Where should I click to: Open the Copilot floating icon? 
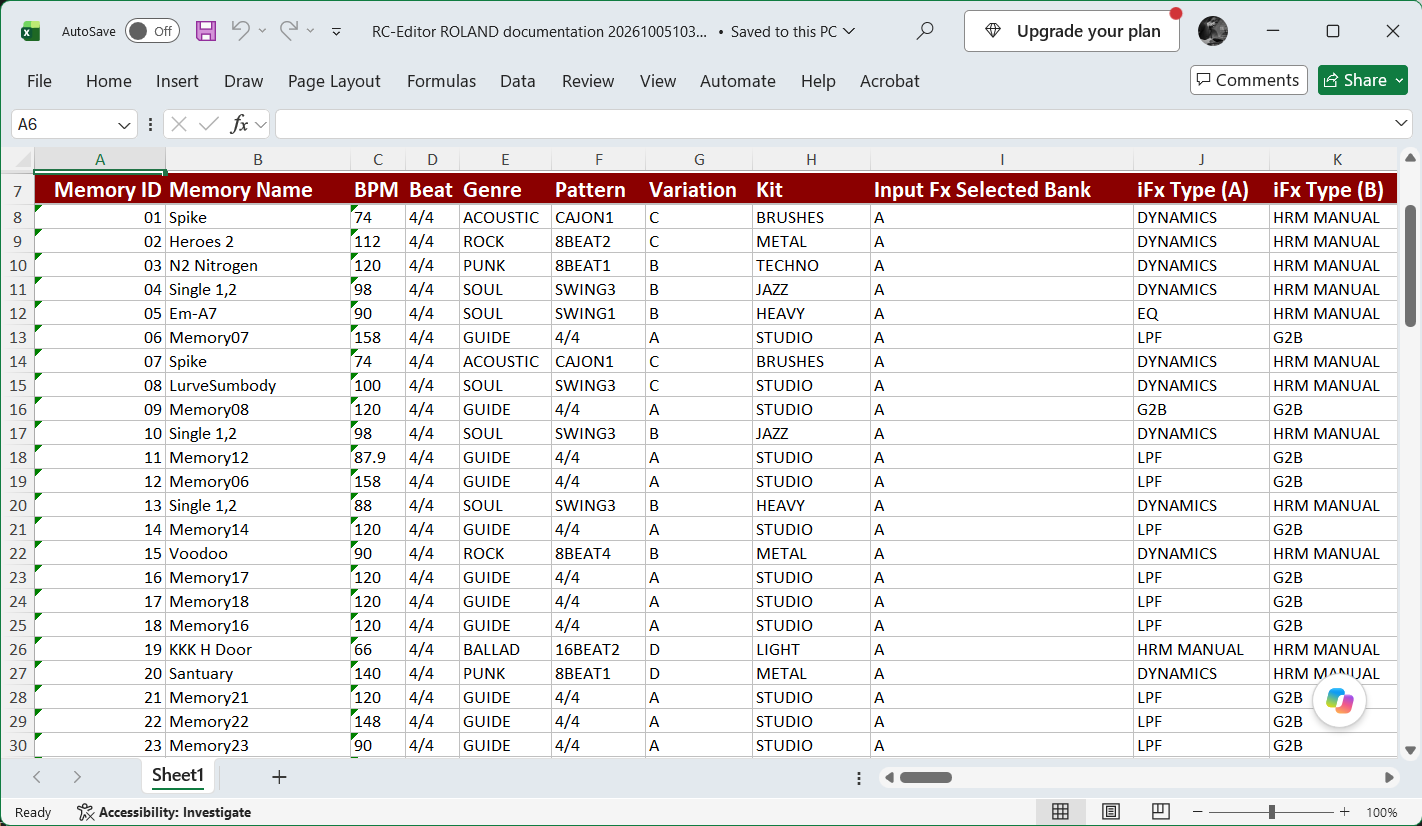(1340, 700)
